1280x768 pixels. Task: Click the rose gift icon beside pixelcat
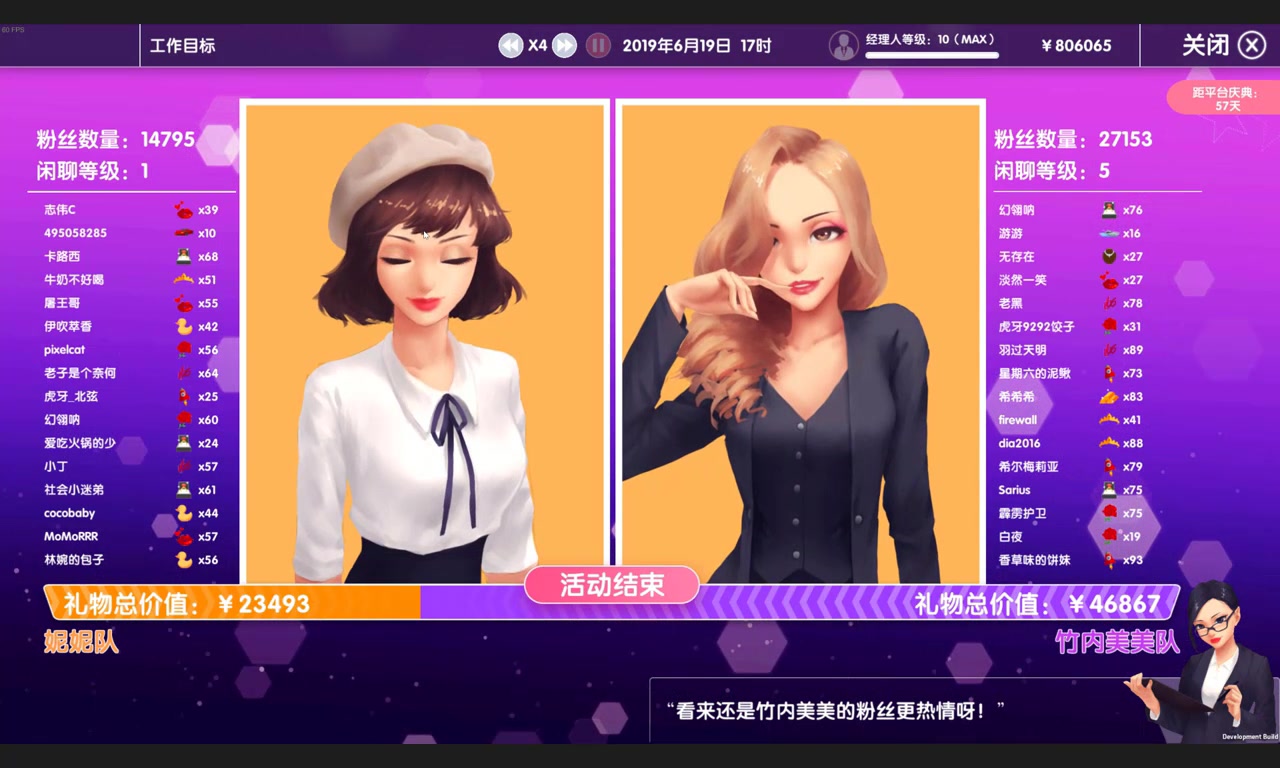[183, 350]
